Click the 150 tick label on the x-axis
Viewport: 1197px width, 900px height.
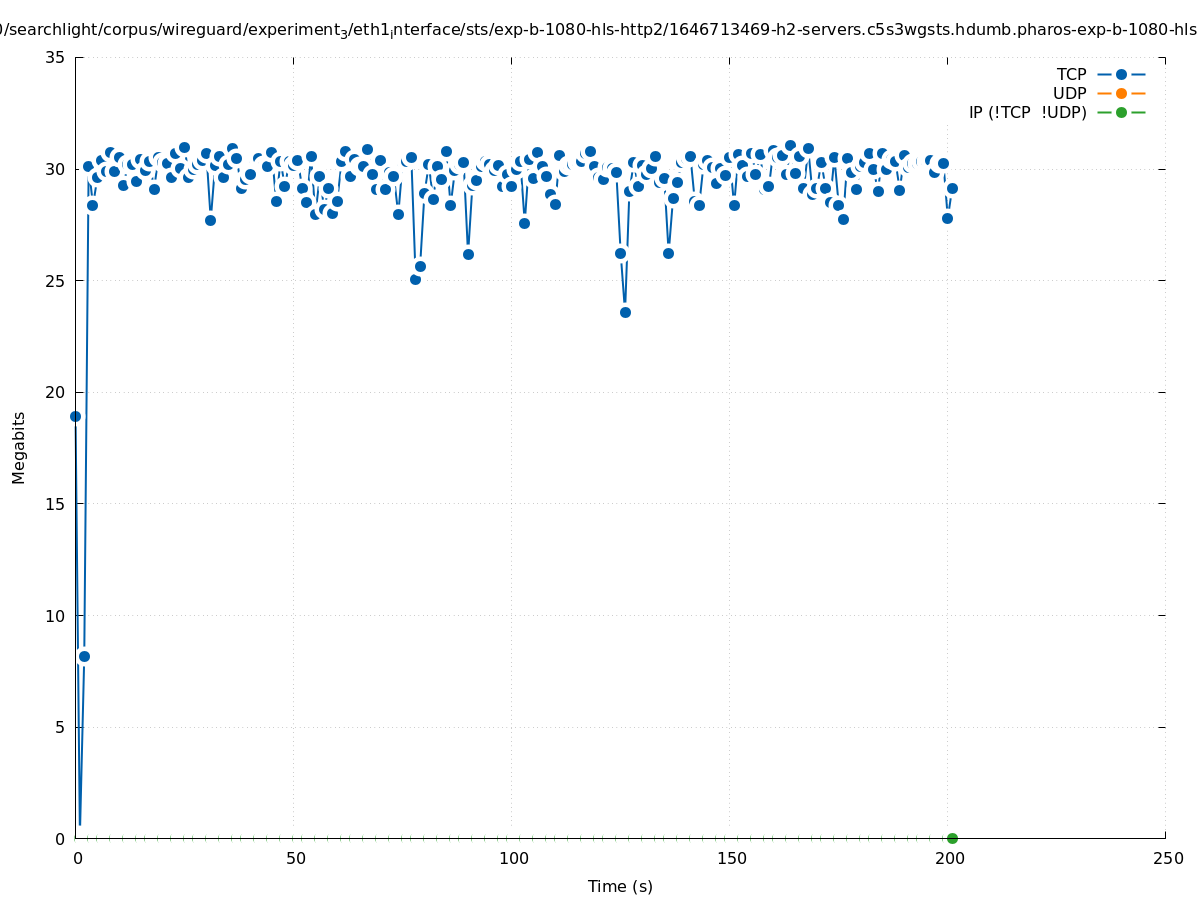pos(731,858)
